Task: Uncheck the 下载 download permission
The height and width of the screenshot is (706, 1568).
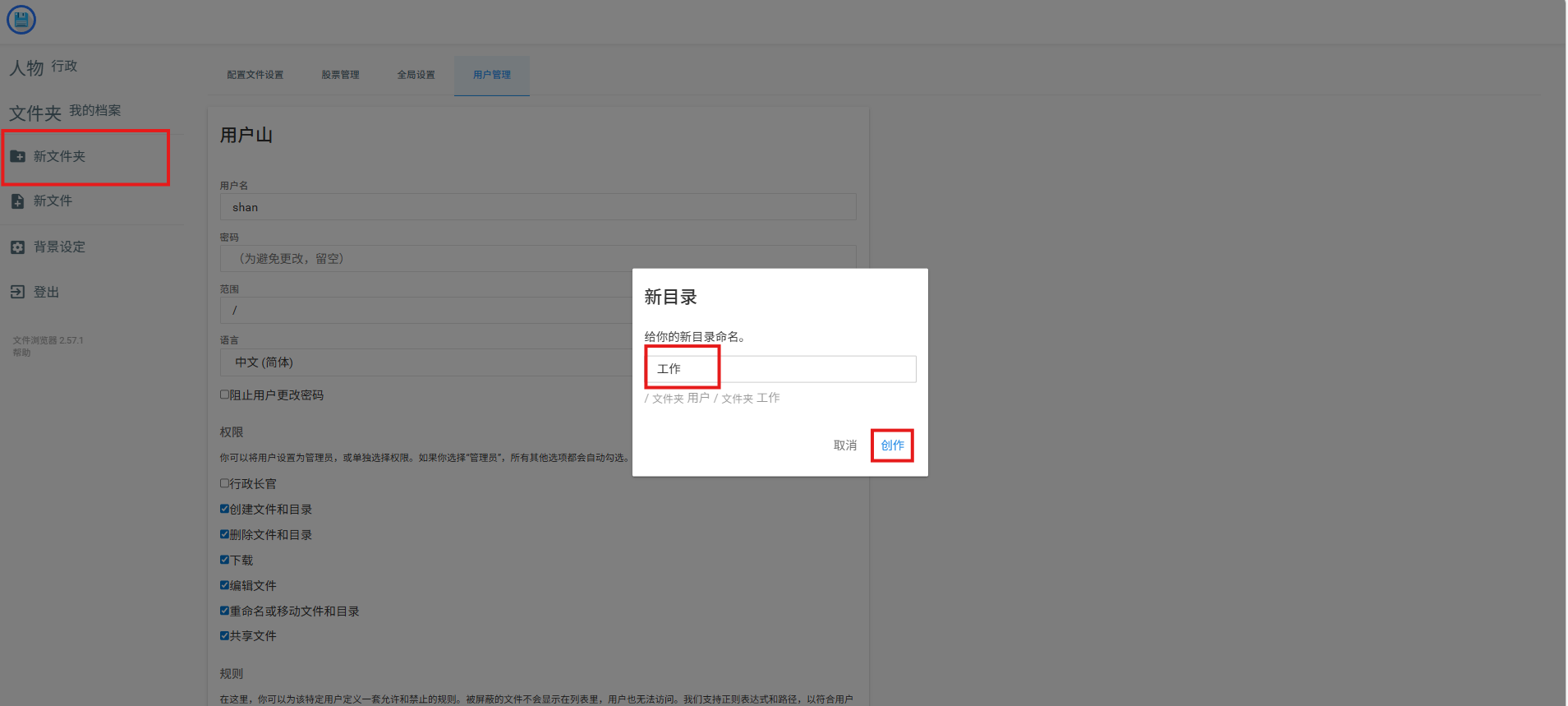Action: pos(224,560)
